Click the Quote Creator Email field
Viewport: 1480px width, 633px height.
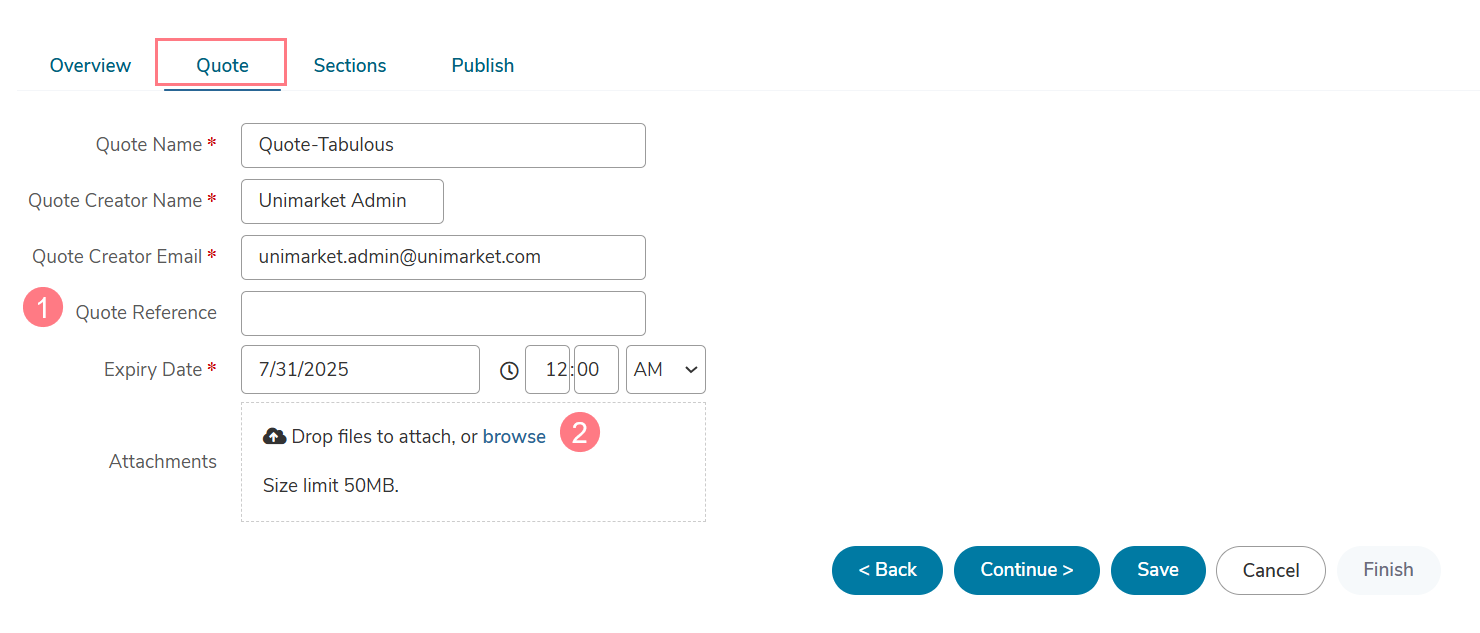tap(443, 257)
